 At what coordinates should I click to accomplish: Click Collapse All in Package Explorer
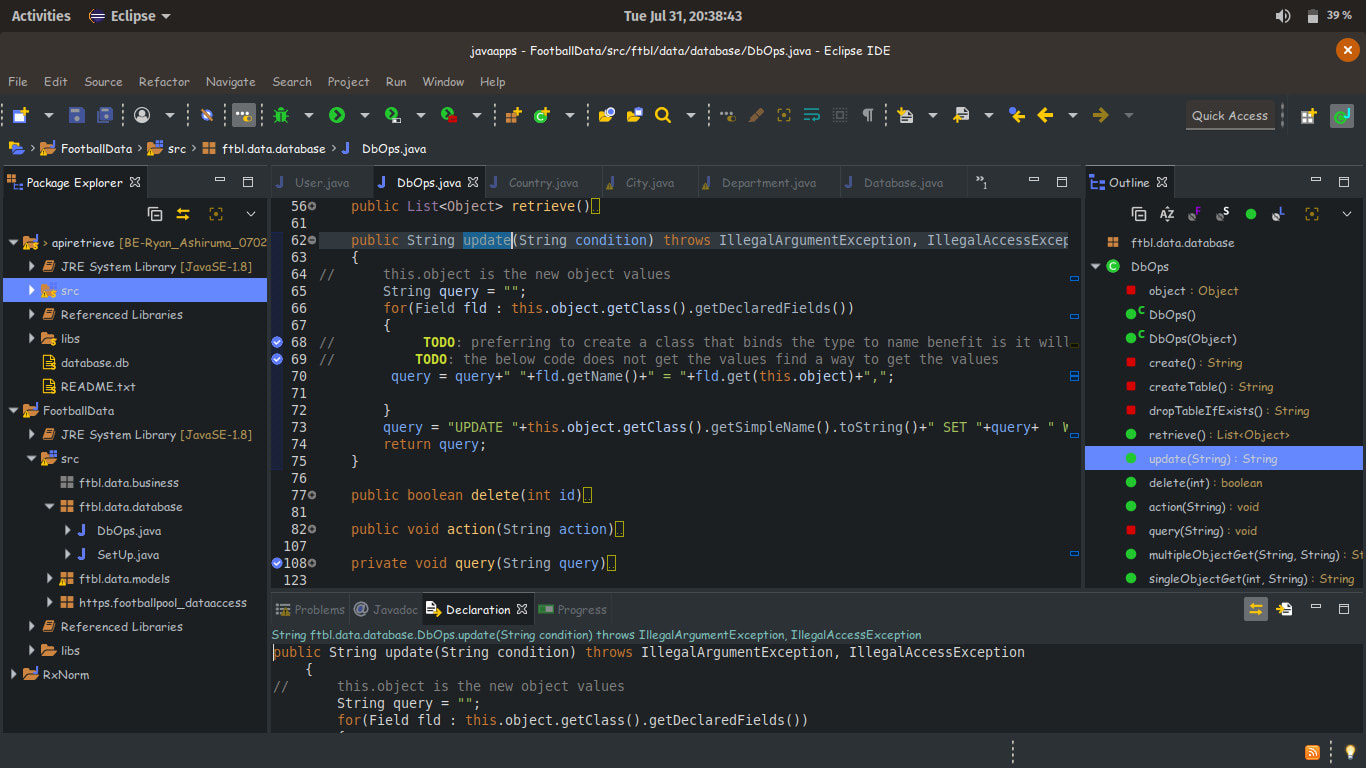click(155, 214)
